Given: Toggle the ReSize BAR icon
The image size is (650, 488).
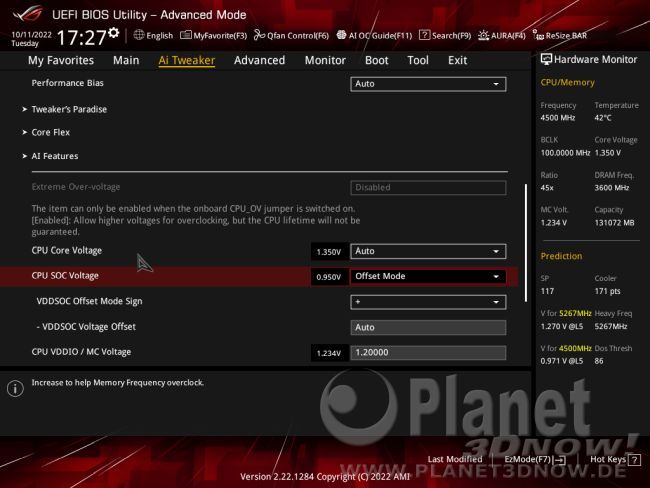Looking at the screenshot, I should click(538, 35).
